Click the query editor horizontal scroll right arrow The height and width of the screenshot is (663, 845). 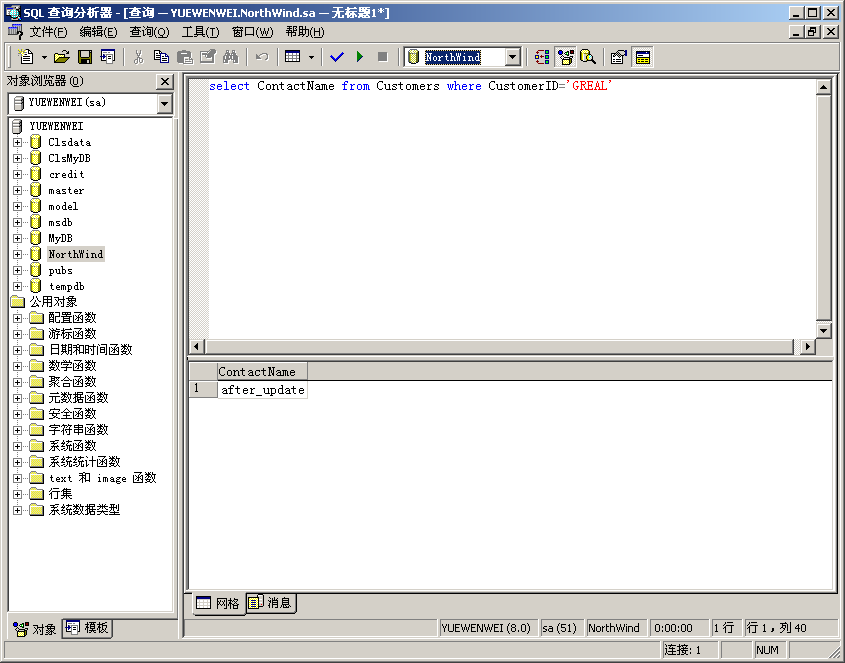click(x=807, y=347)
